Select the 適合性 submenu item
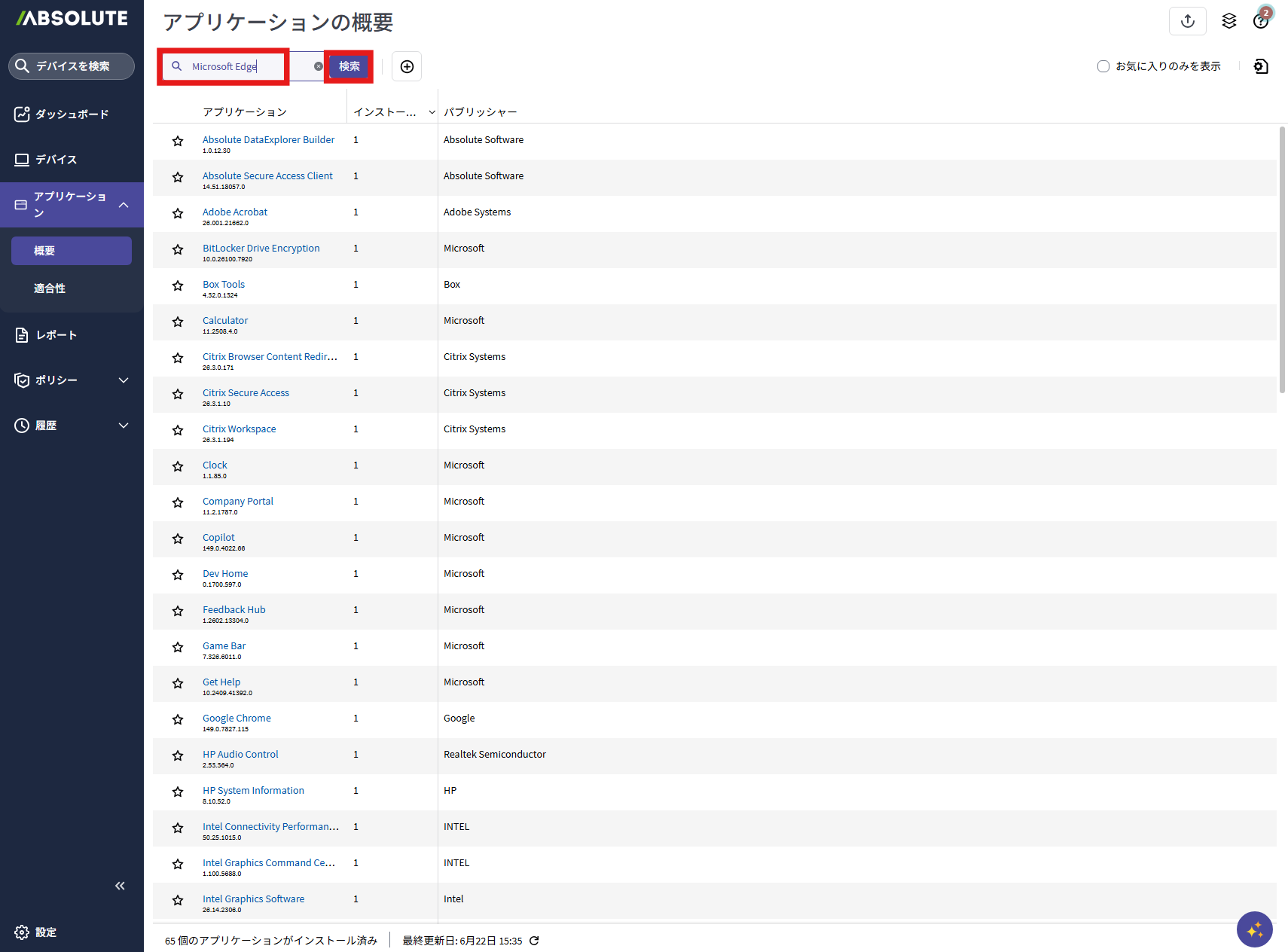 (x=72, y=288)
